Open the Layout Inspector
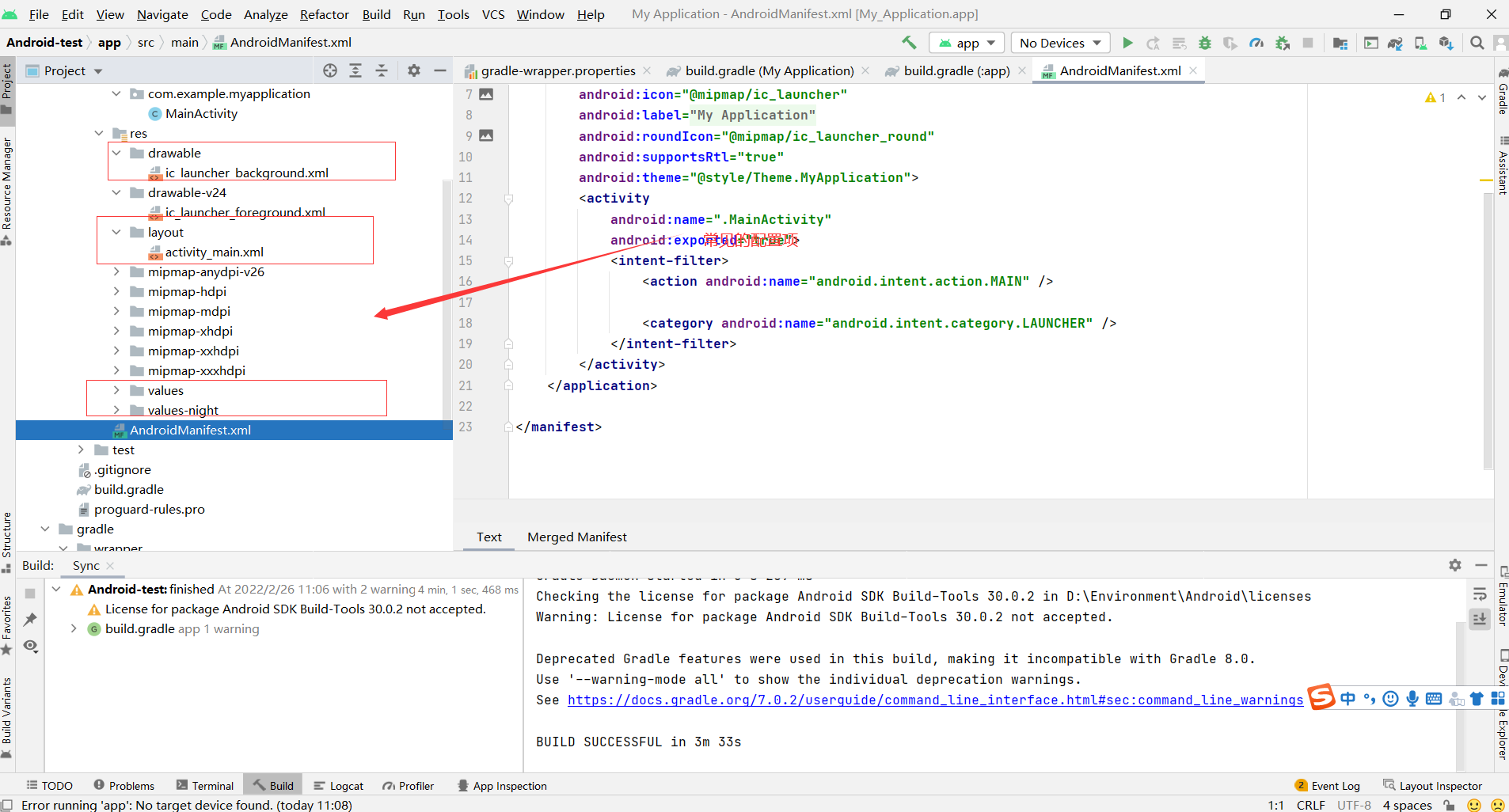This screenshot has height=812, width=1509. 1432,785
